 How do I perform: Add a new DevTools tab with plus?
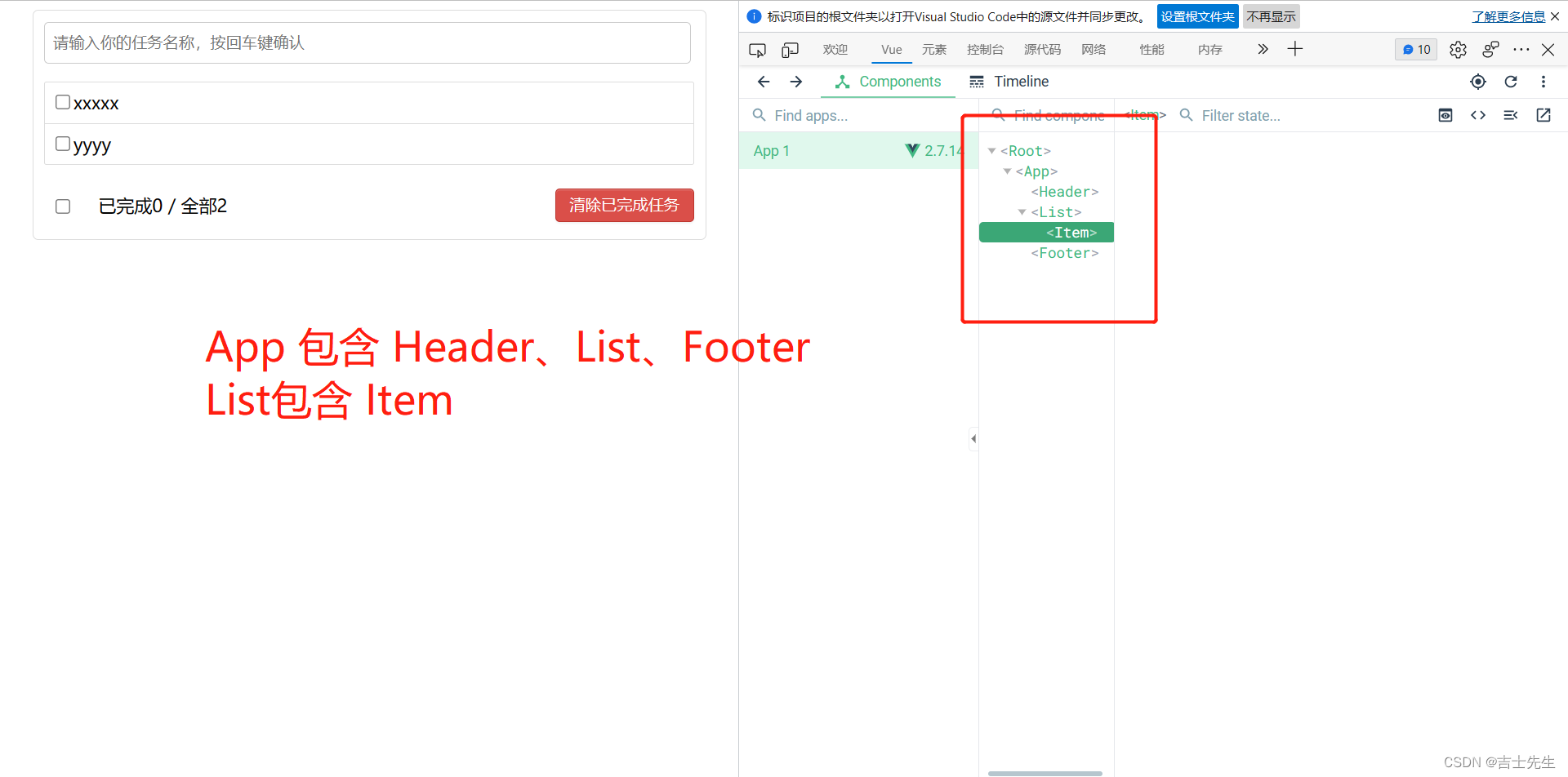point(1295,49)
